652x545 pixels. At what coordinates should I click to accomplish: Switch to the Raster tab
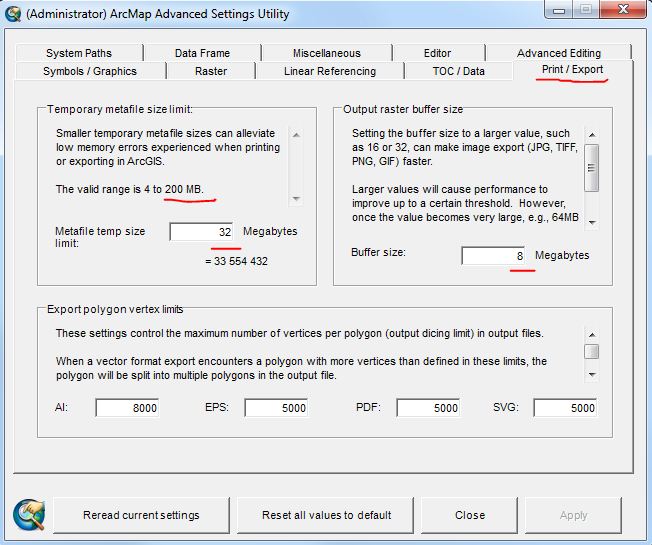211,71
